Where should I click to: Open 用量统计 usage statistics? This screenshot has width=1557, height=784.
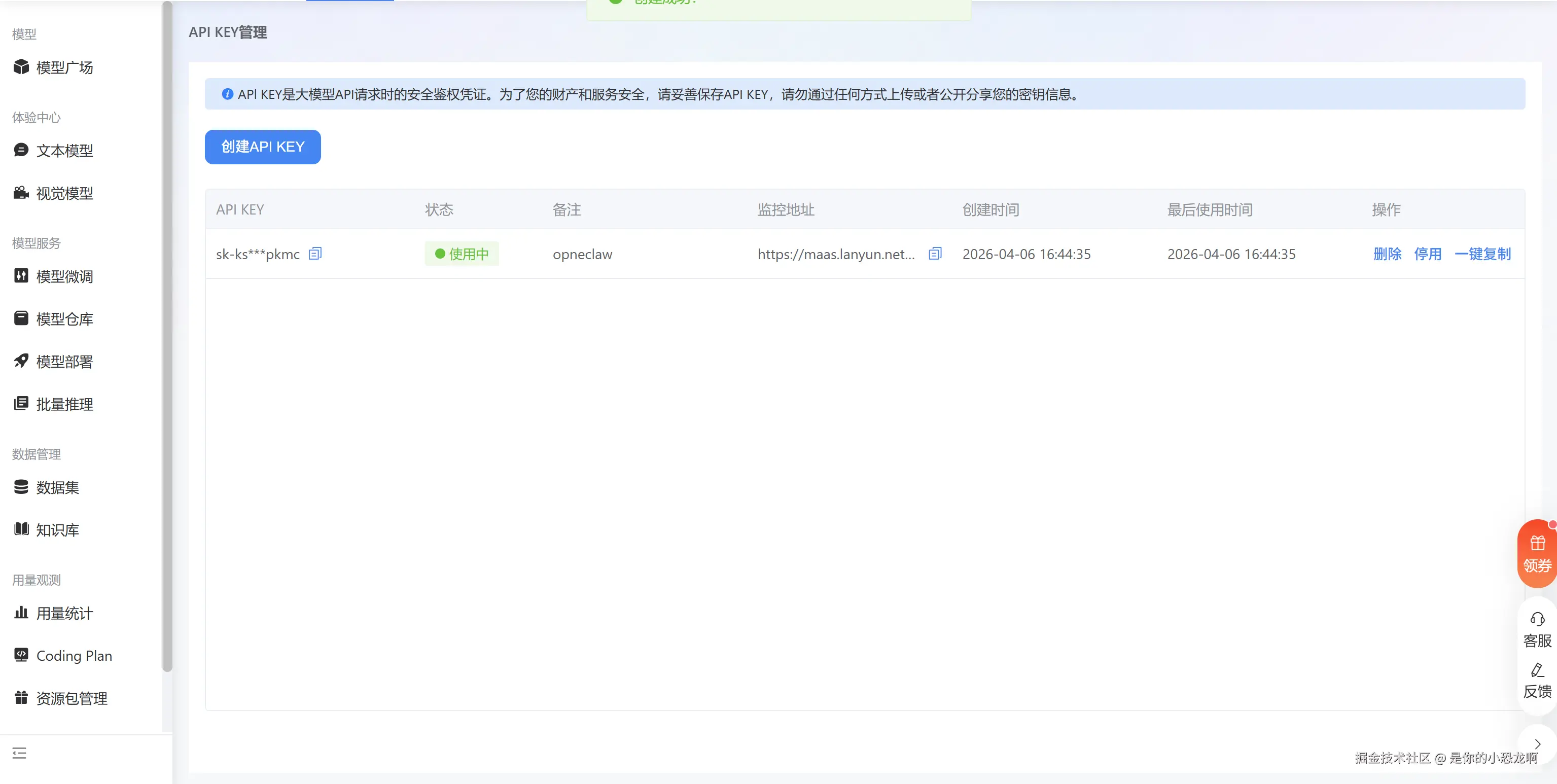pyautogui.click(x=64, y=614)
